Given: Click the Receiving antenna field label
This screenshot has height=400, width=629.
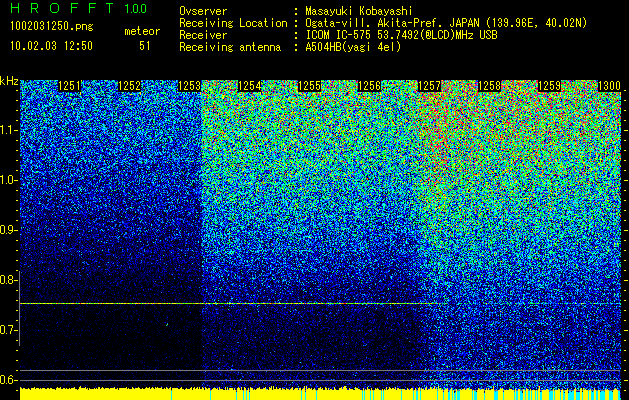Looking at the screenshot, I should 230,47.
